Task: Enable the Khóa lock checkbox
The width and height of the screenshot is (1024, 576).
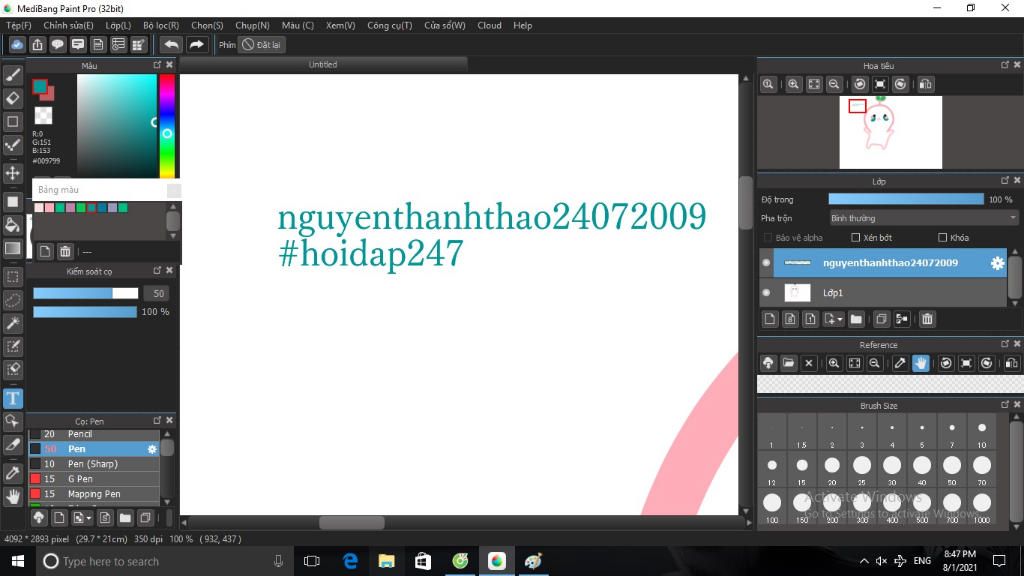Action: (942, 238)
